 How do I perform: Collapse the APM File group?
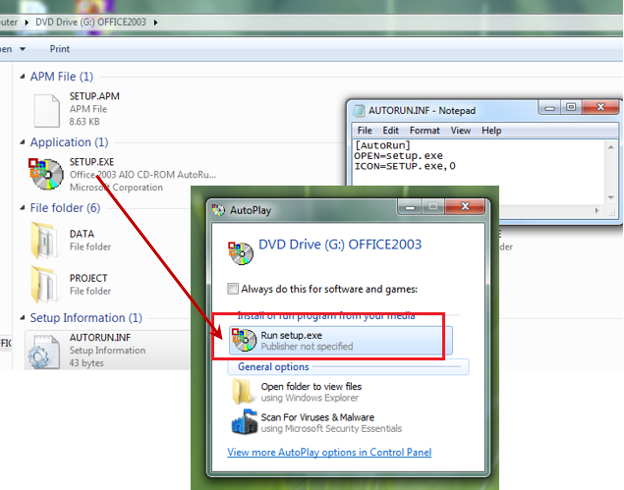(22, 76)
